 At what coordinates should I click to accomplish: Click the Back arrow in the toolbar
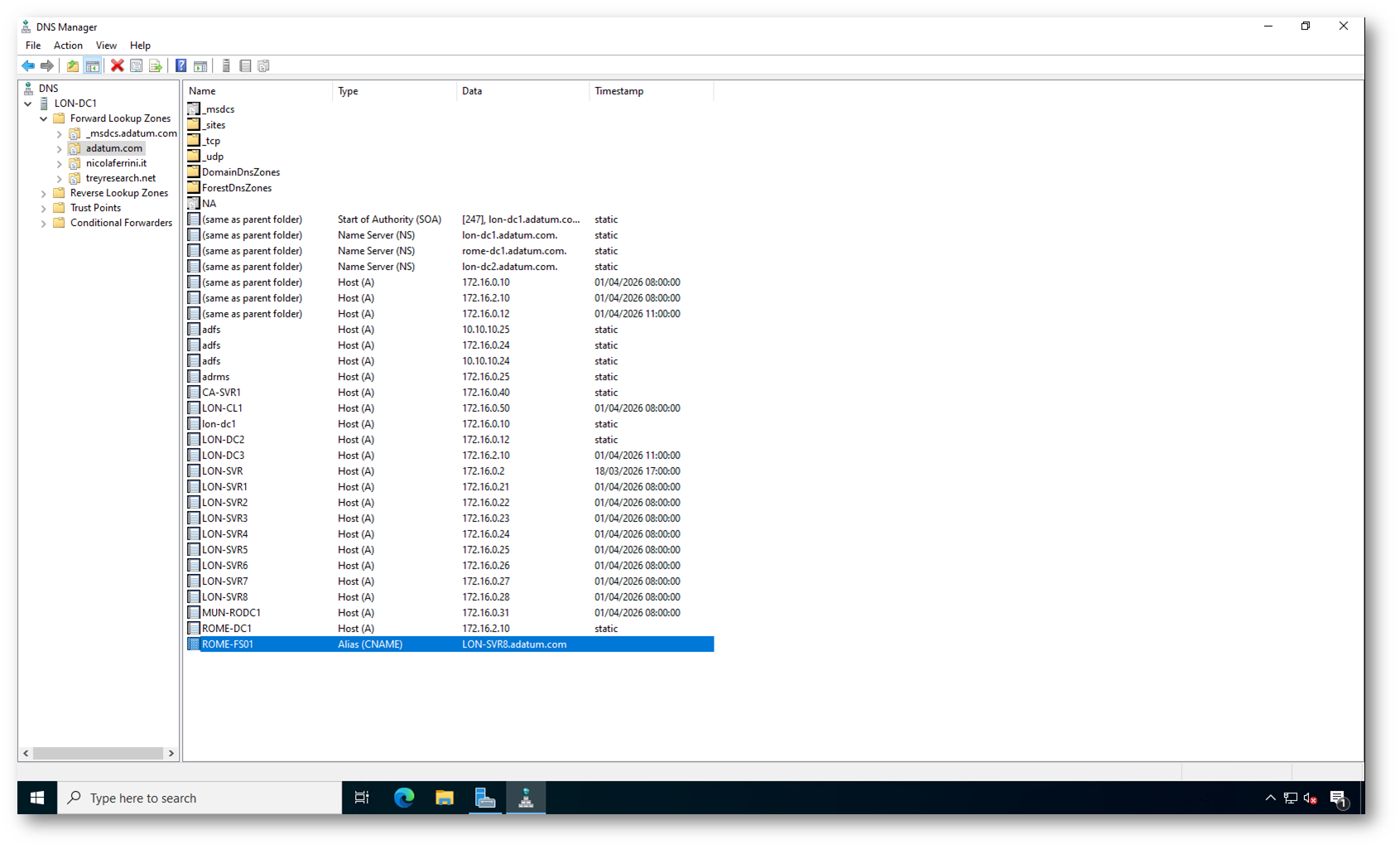pos(28,66)
